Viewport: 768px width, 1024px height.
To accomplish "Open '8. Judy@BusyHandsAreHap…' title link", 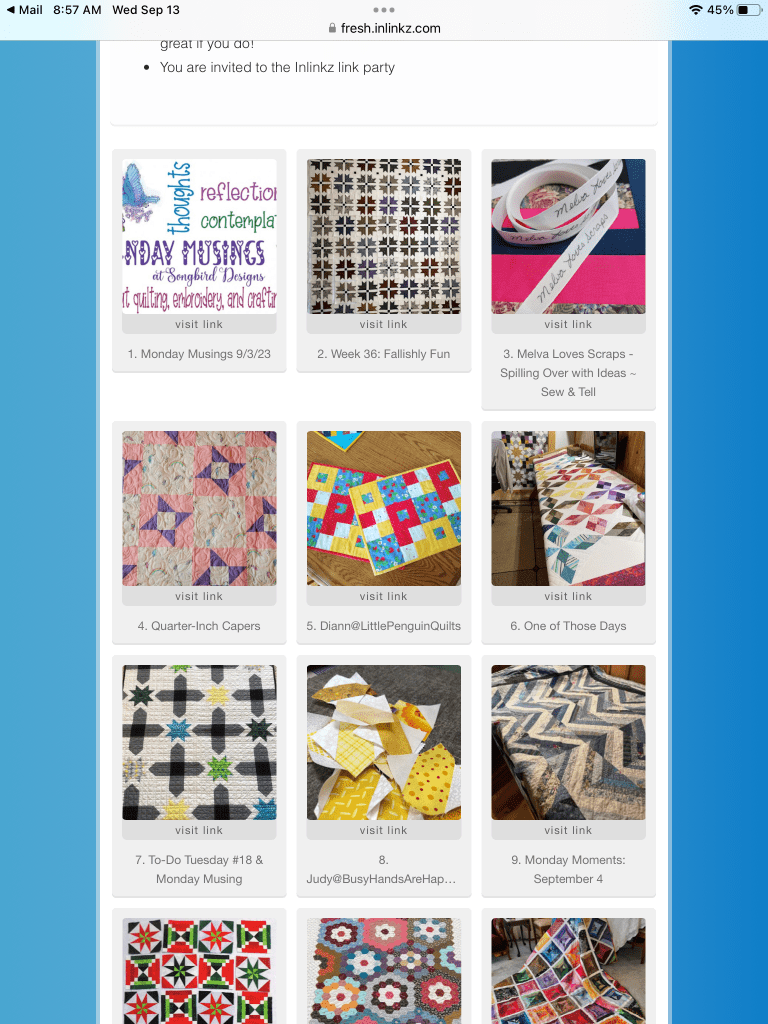I will (x=384, y=869).
